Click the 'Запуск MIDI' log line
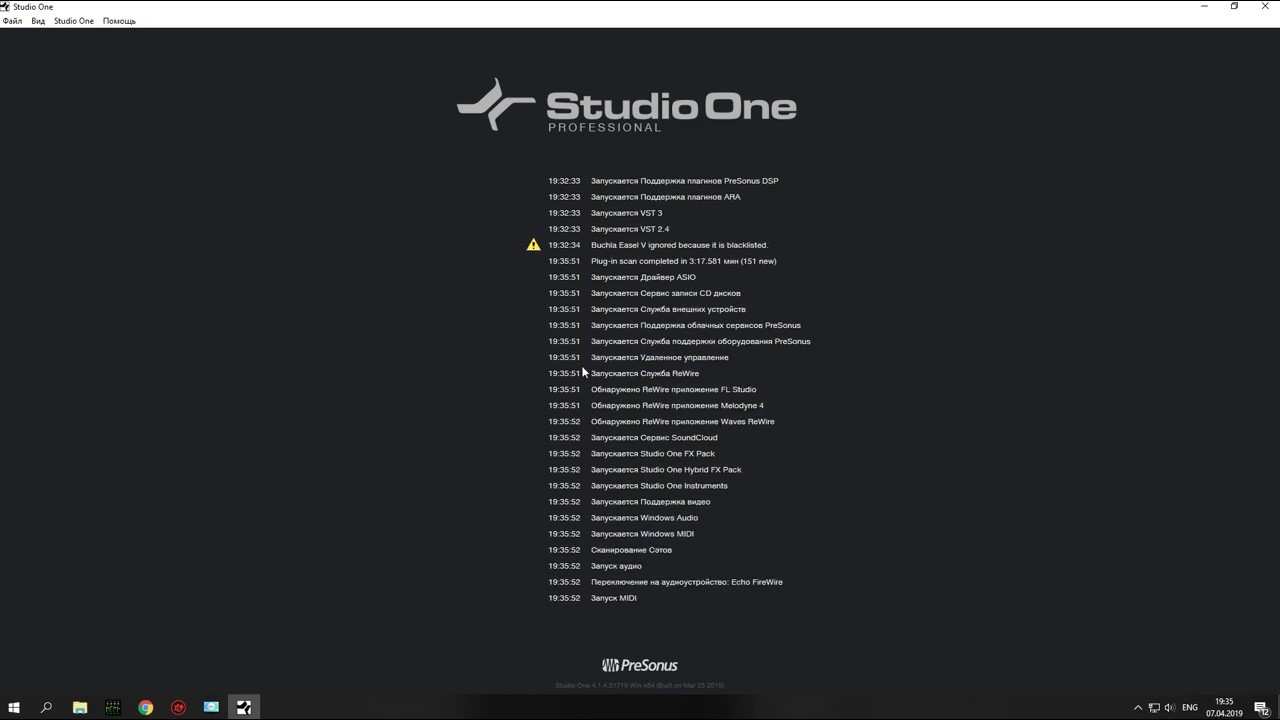This screenshot has width=1280, height=720. pos(613,598)
